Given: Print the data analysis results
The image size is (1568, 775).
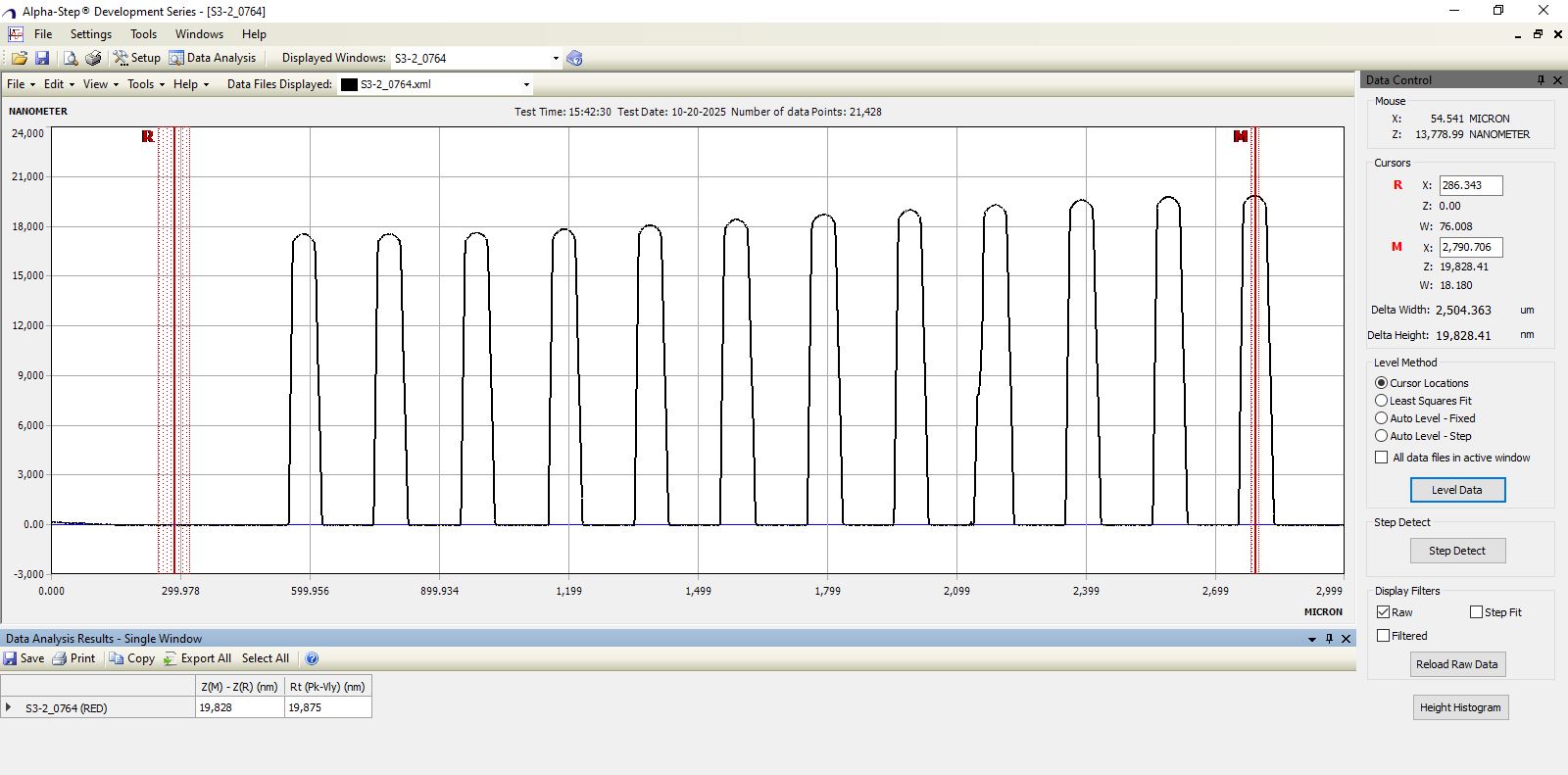Looking at the screenshot, I should (x=73, y=658).
